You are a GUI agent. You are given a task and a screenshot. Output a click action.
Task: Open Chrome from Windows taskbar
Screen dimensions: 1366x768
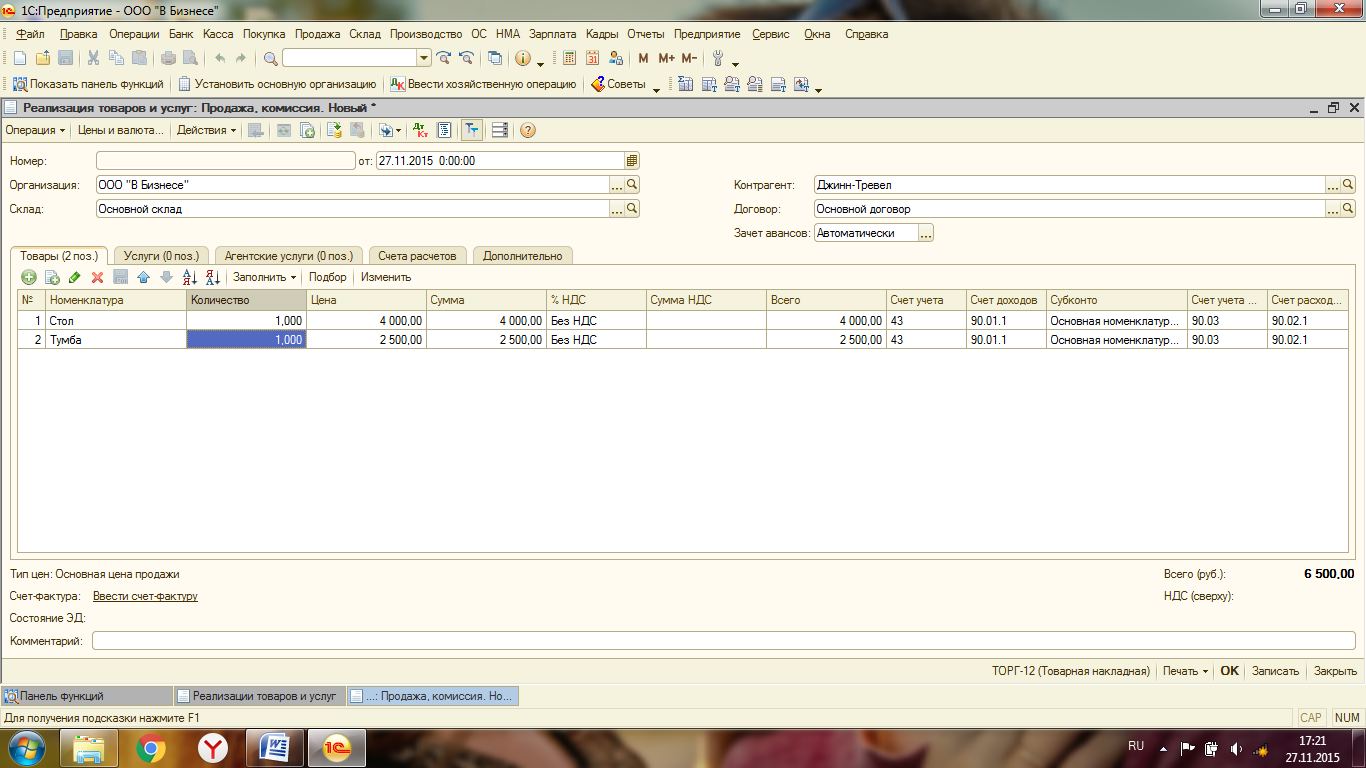[x=151, y=747]
